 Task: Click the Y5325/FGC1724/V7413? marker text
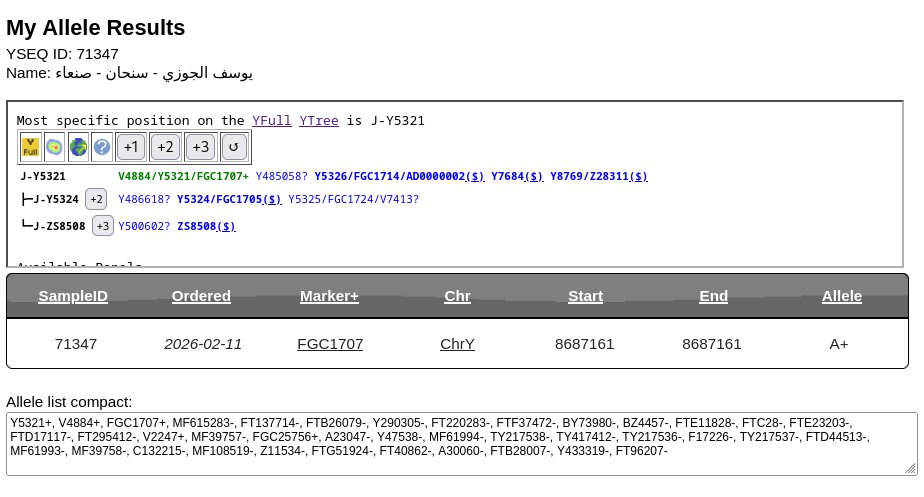(x=354, y=199)
